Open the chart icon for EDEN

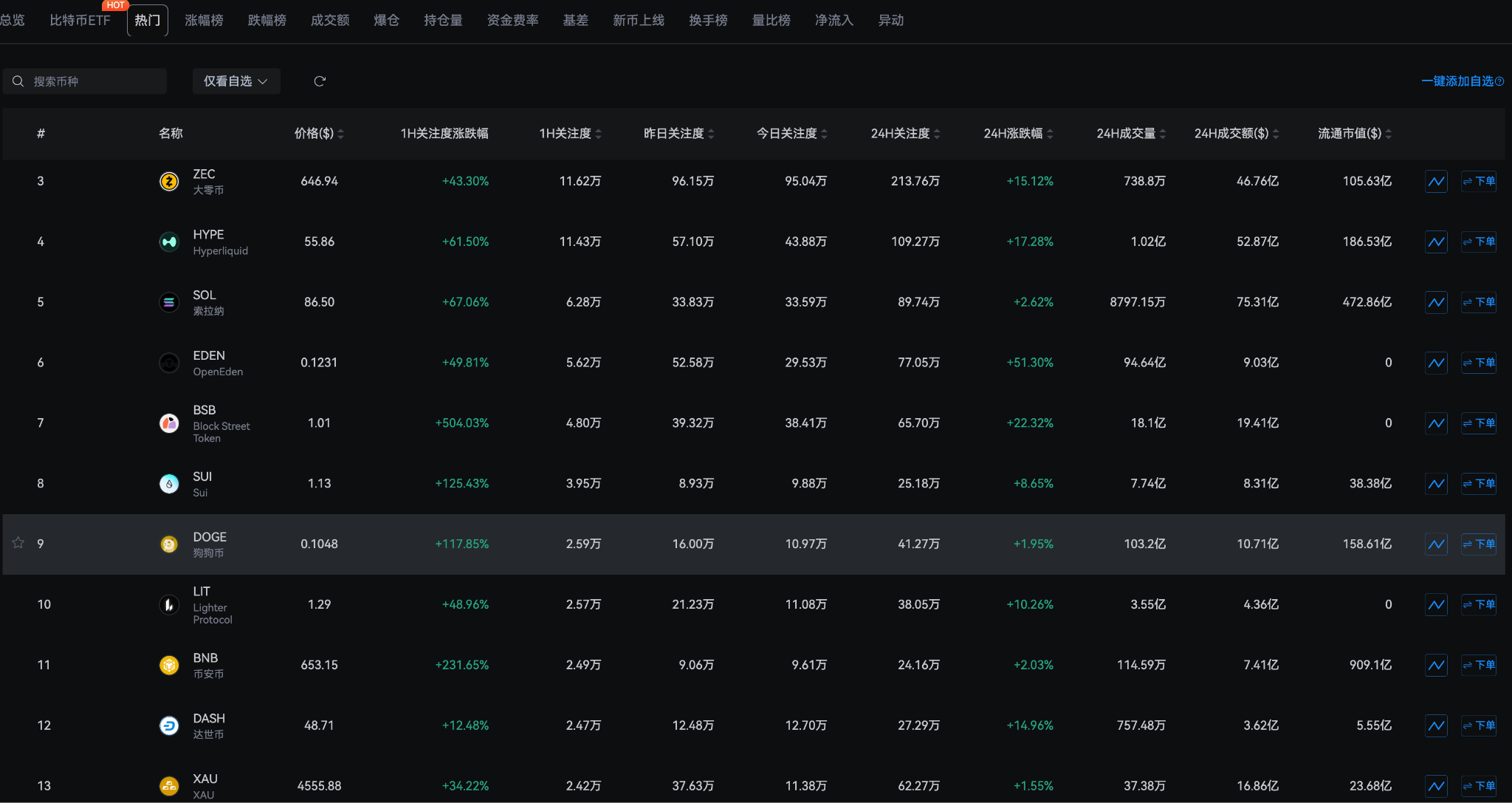pos(1436,363)
